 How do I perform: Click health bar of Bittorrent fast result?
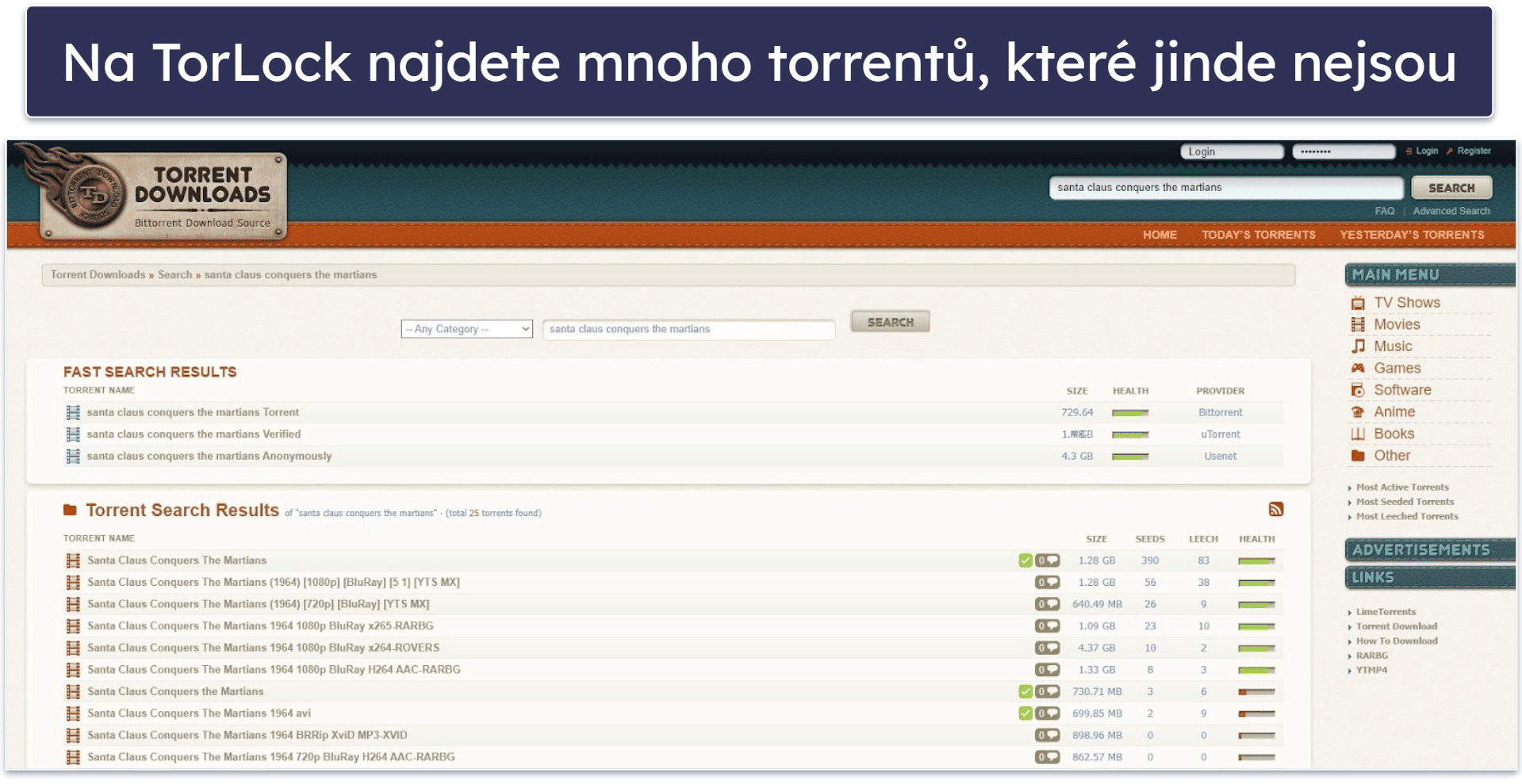pos(1130,412)
